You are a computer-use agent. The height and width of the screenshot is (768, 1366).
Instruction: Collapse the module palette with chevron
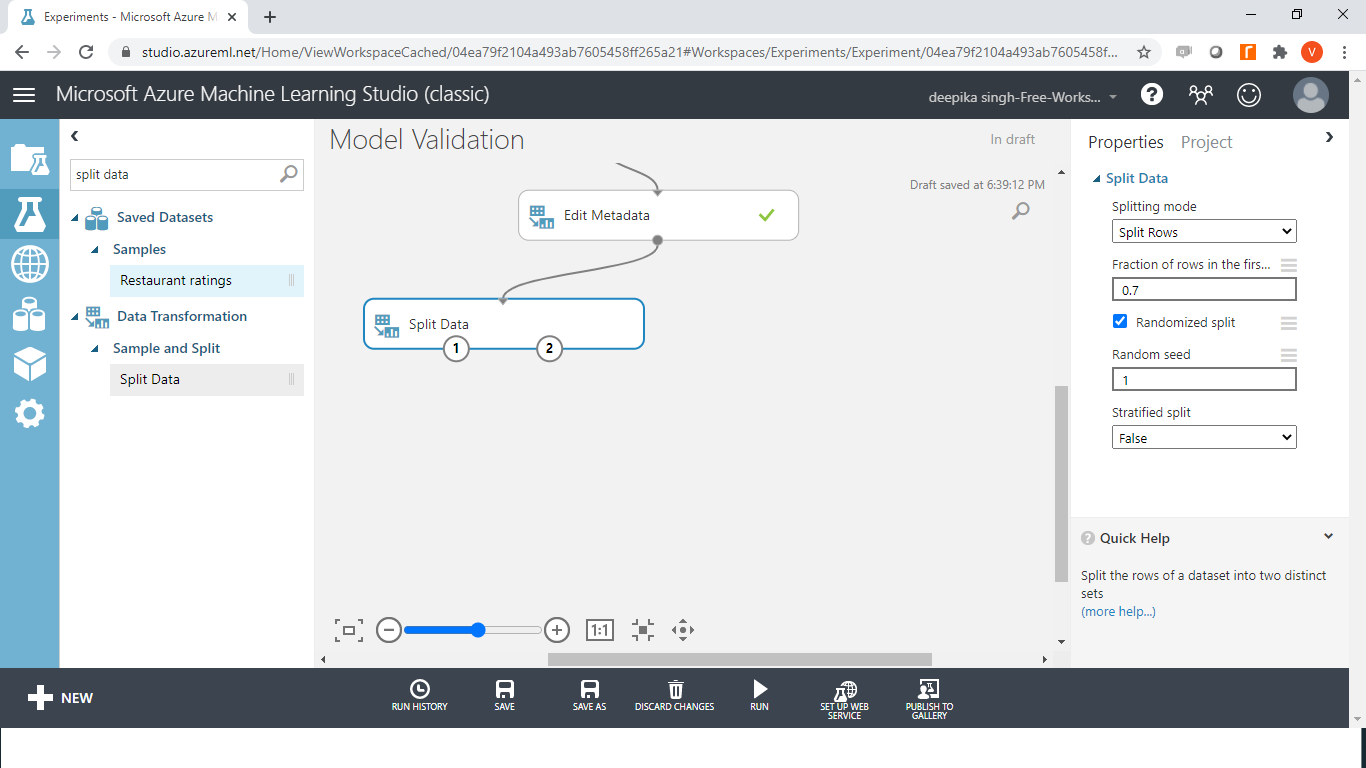(75, 136)
